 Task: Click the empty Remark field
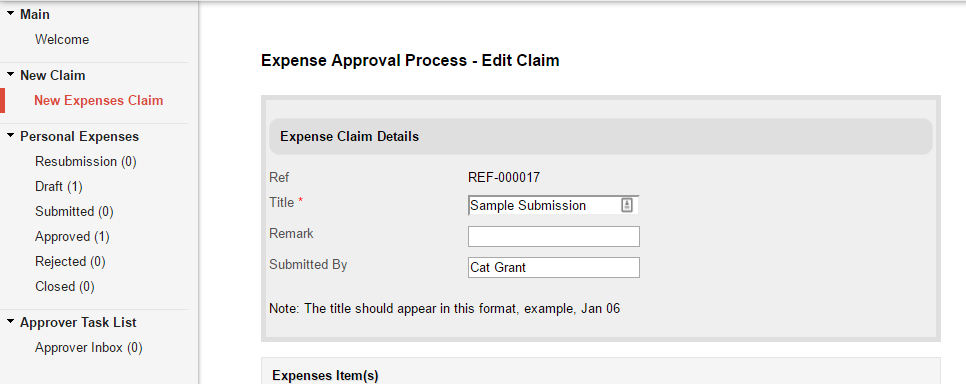[x=554, y=237]
